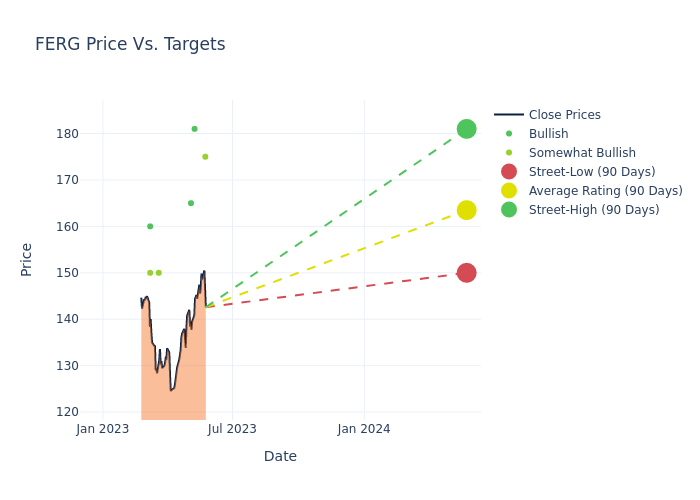Viewport: 700px width, 500px height.
Task: Click the chart title FERG Price Vs. Targets
Action: [x=130, y=44]
